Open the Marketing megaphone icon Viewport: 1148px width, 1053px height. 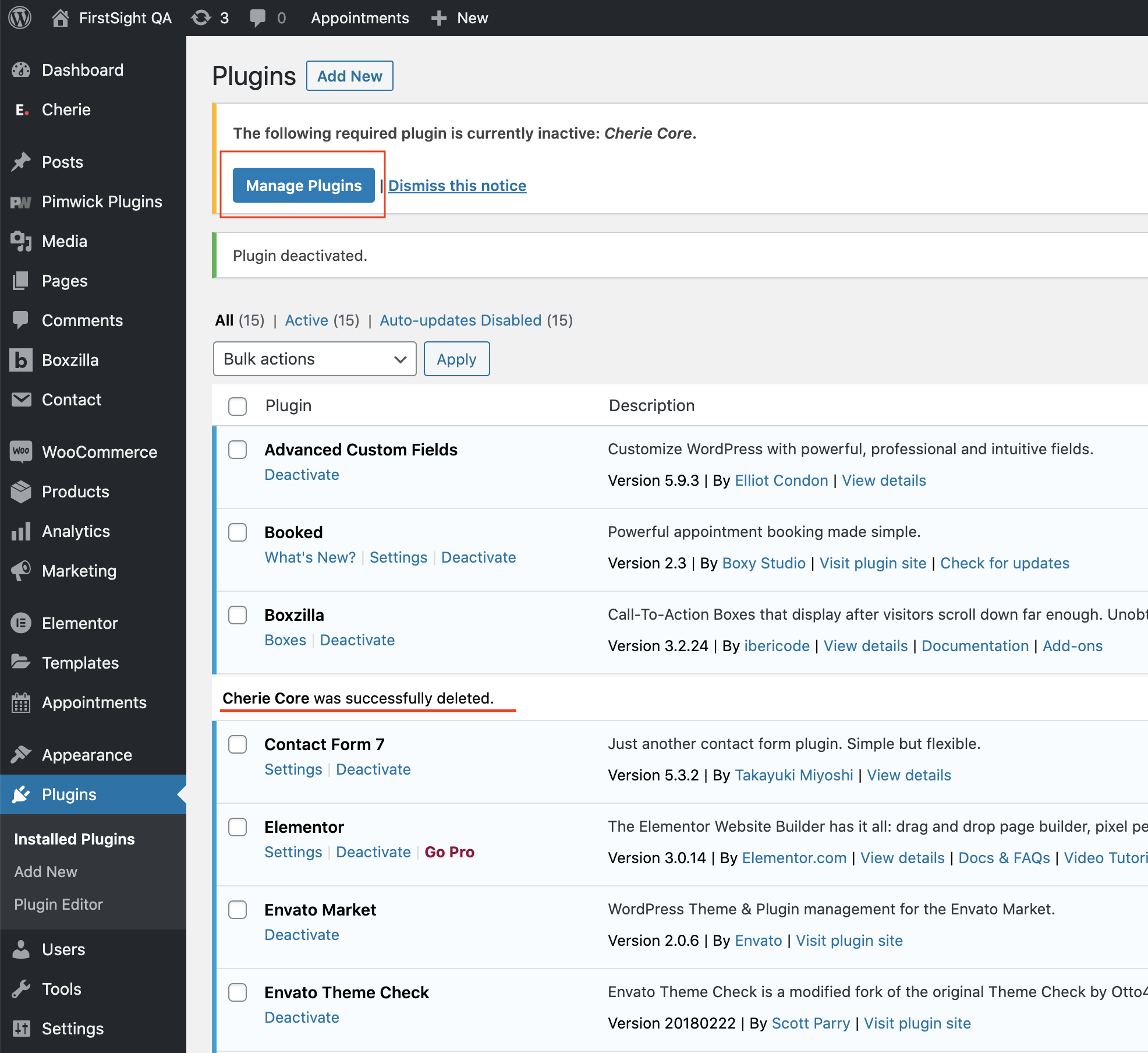tap(21, 571)
